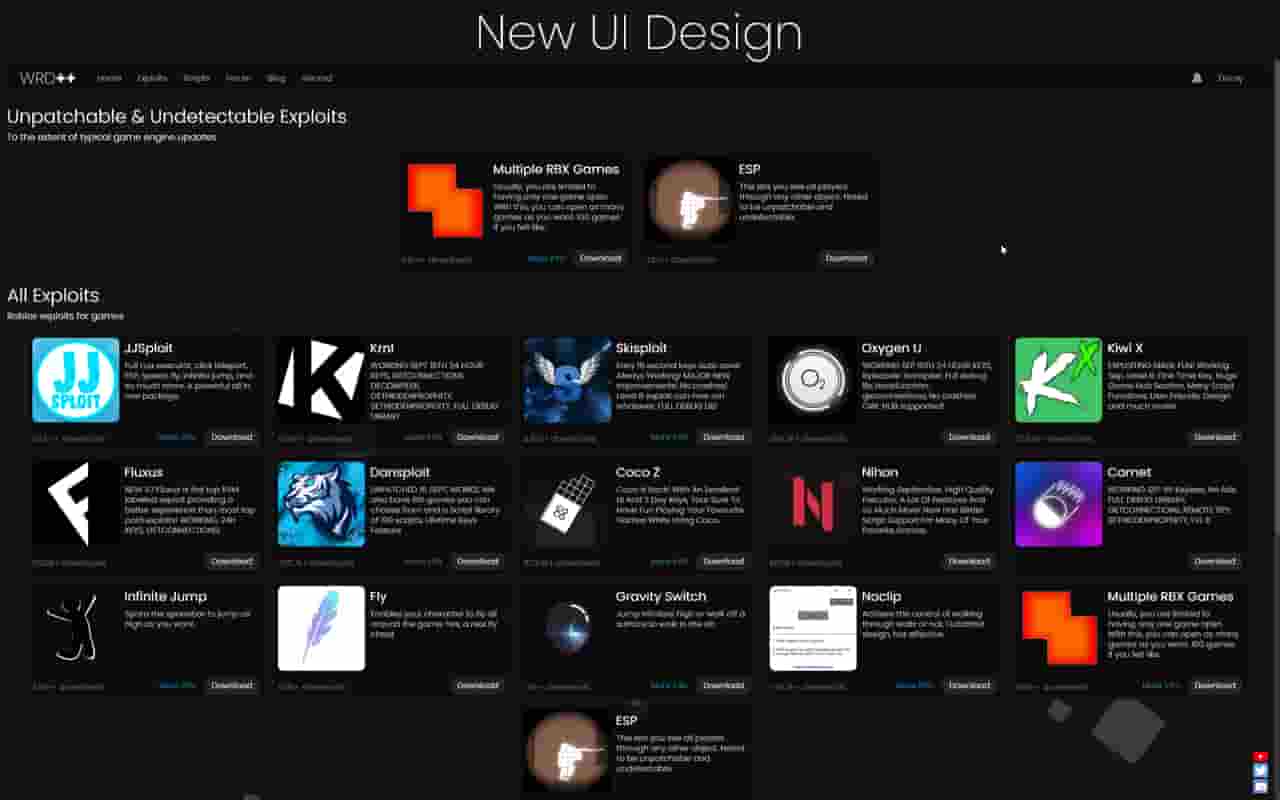This screenshot has width=1280, height=800.
Task: Open More Info for Noclip
Action: point(915,685)
